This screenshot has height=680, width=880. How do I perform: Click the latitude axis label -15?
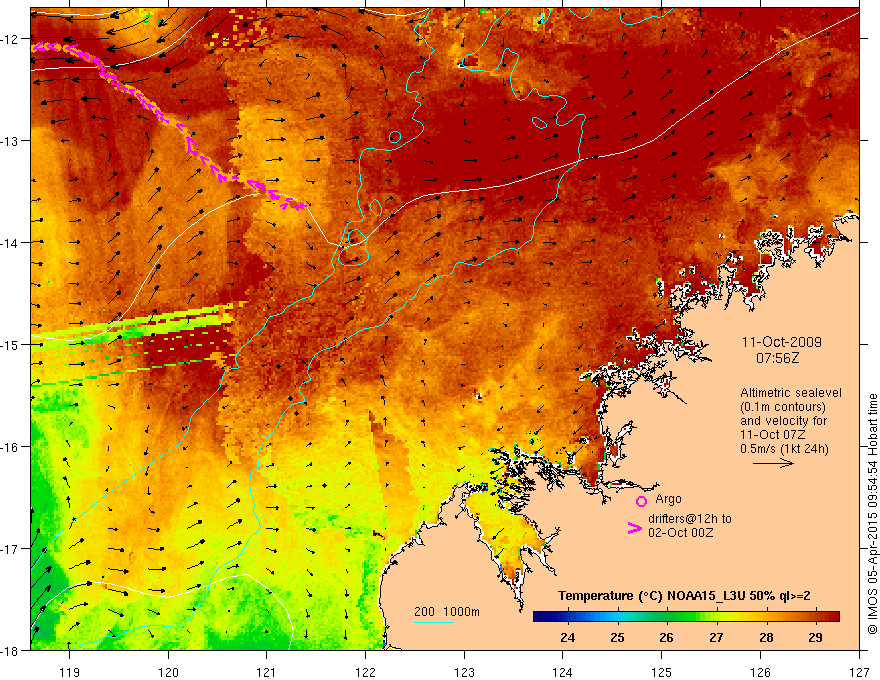(11, 344)
